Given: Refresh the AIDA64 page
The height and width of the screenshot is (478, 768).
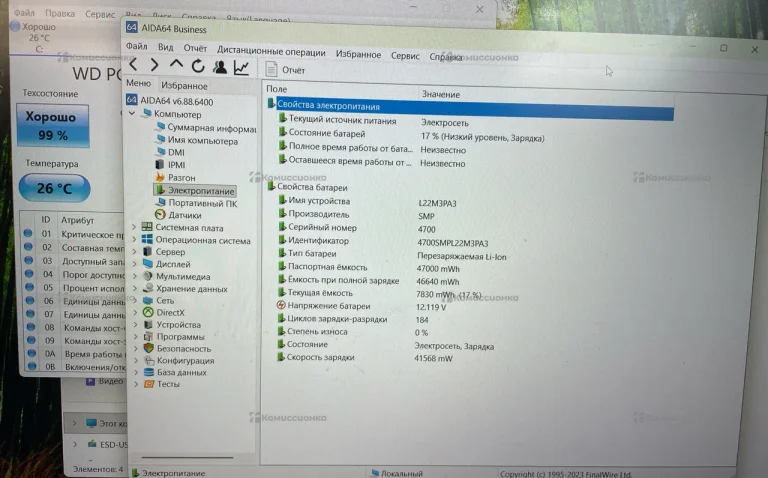Looking at the screenshot, I should [198, 66].
